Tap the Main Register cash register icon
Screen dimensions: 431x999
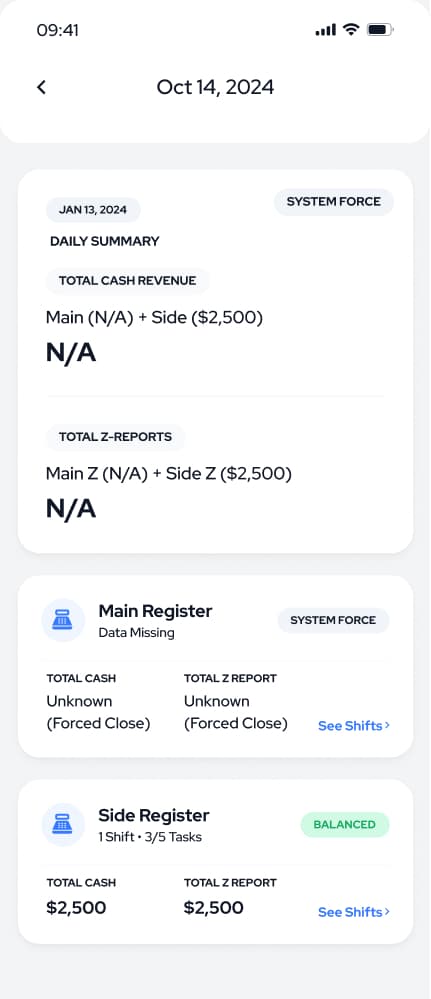[x=63, y=620]
